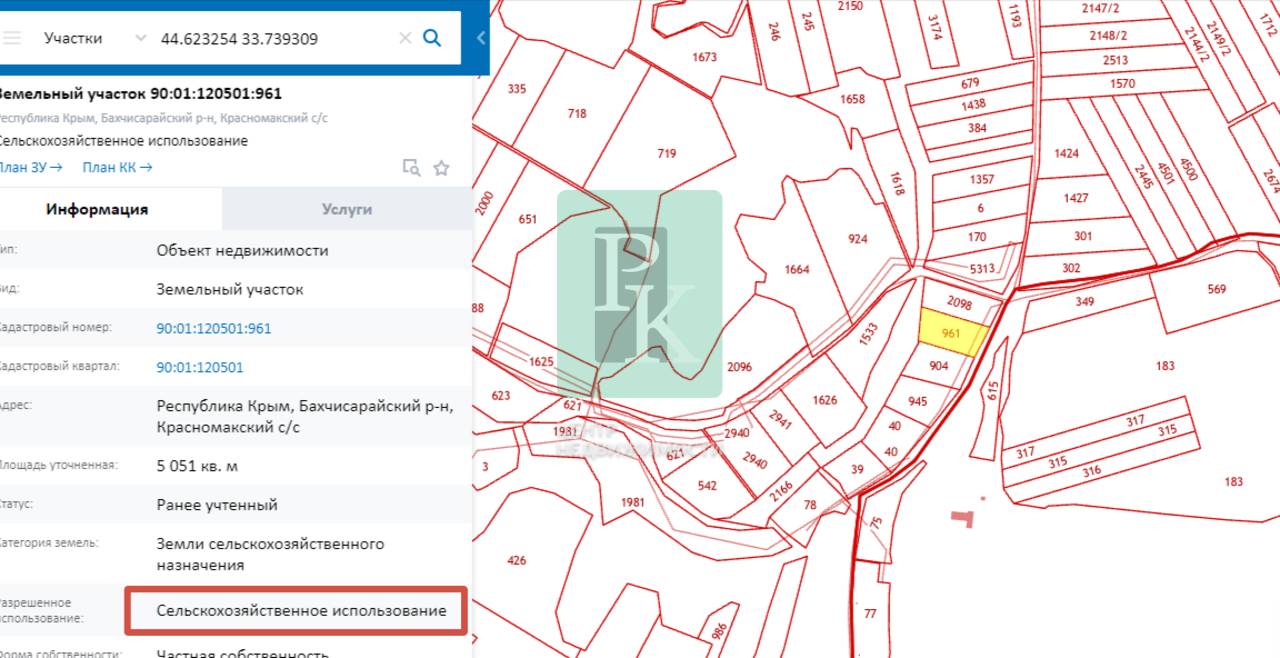The image size is (1280, 658).
Task: Open the План ЗУ link
Action: 31,167
